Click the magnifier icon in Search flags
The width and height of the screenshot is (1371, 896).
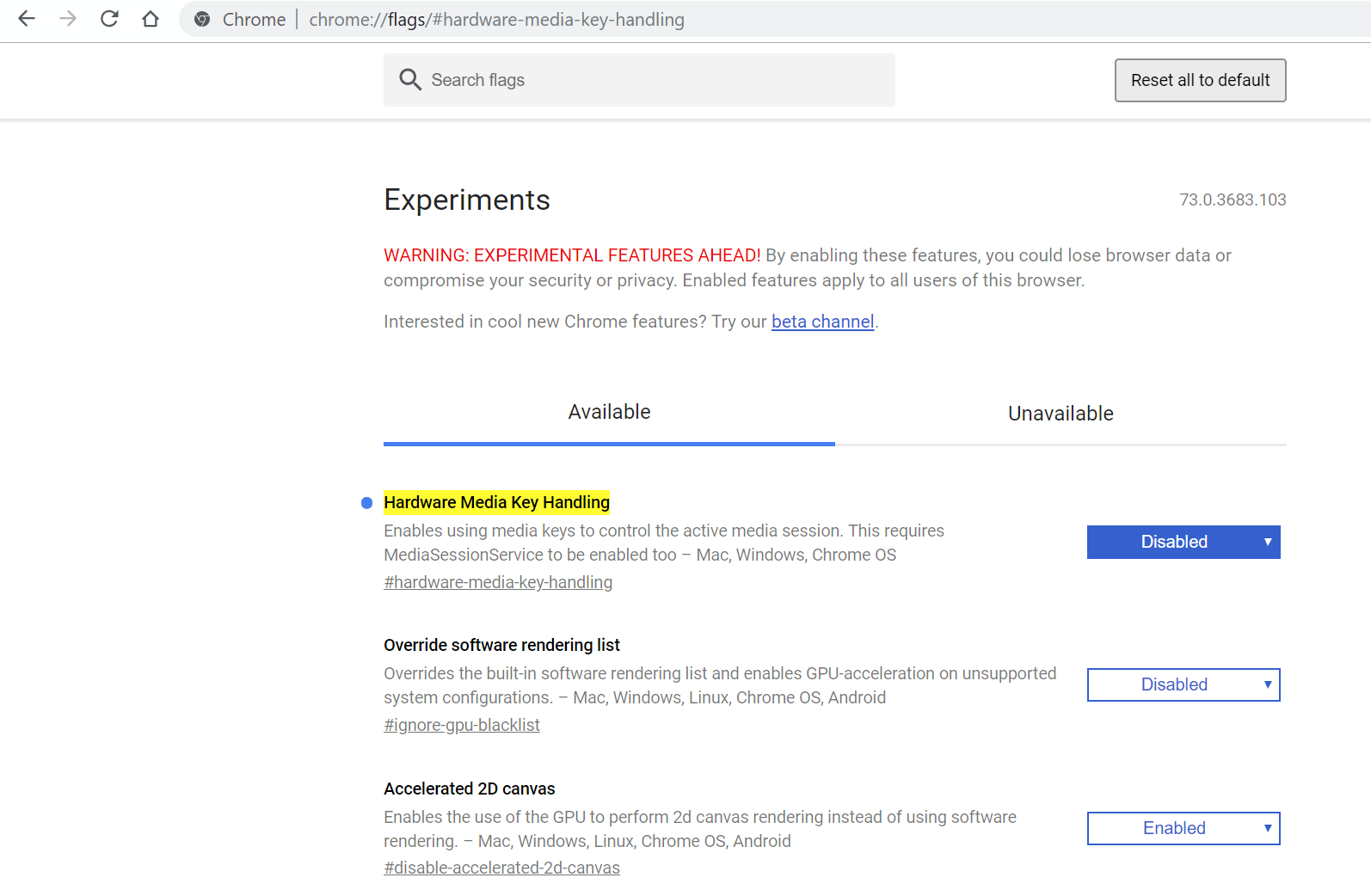click(410, 80)
